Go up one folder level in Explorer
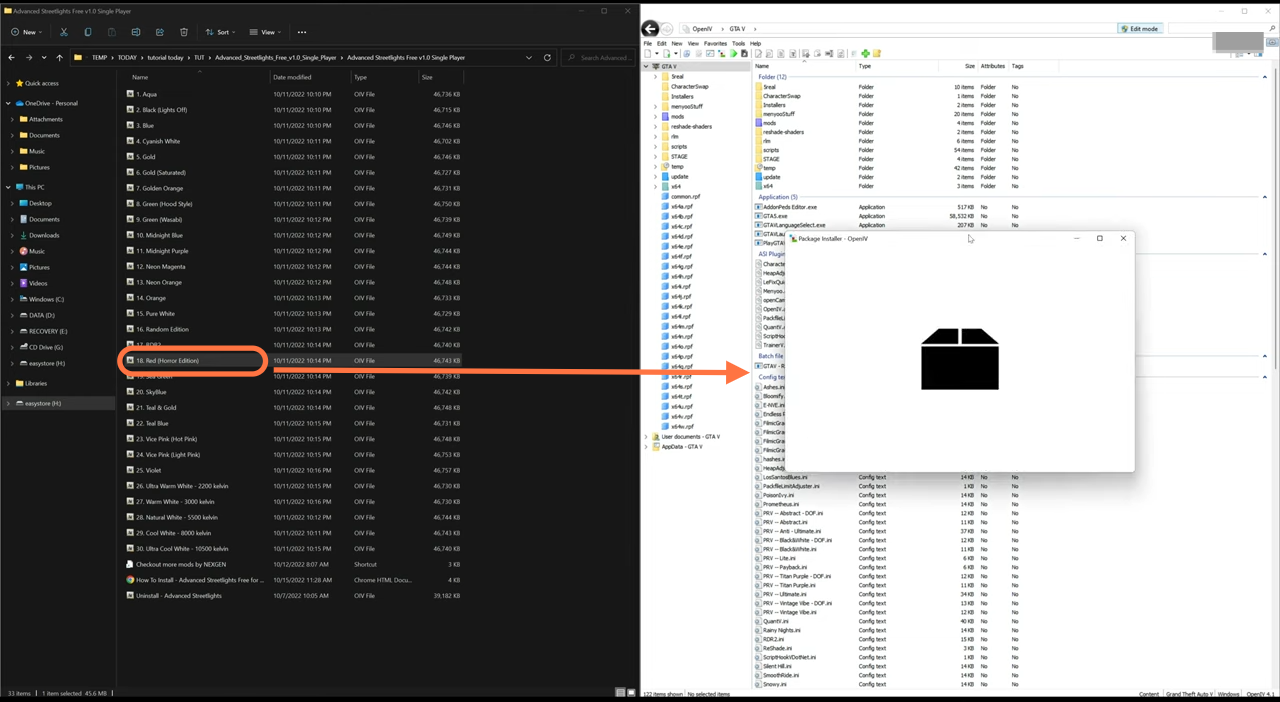1280x702 pixels. pyautogui.click(x=60, y=58)
